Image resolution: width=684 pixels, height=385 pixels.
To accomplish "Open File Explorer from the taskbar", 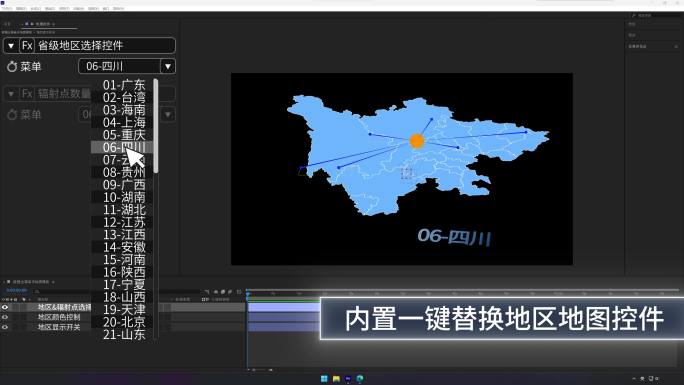I will coord(336,378).
